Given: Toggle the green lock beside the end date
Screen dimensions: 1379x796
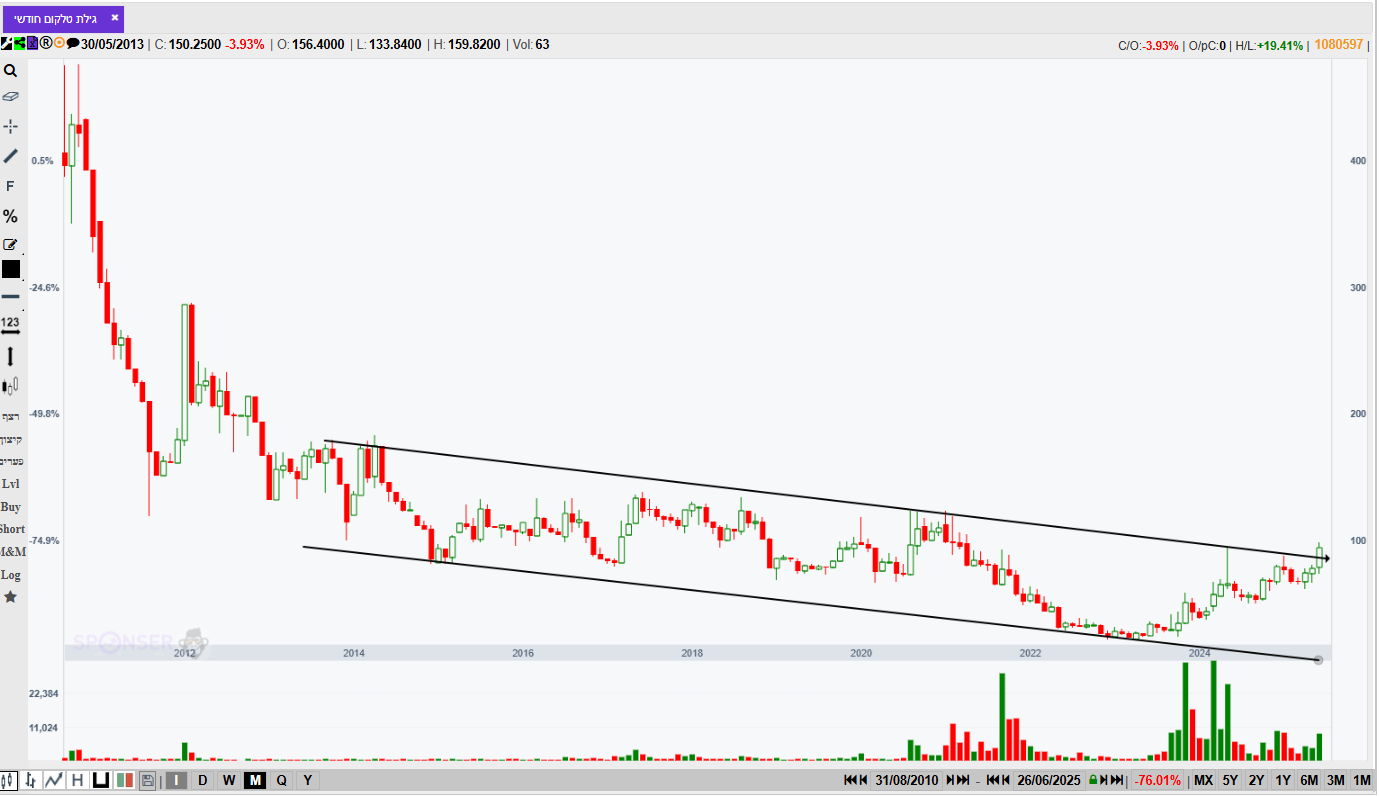Looking at the screenshot, I should pyautogui.click(x=1093, y=780).
